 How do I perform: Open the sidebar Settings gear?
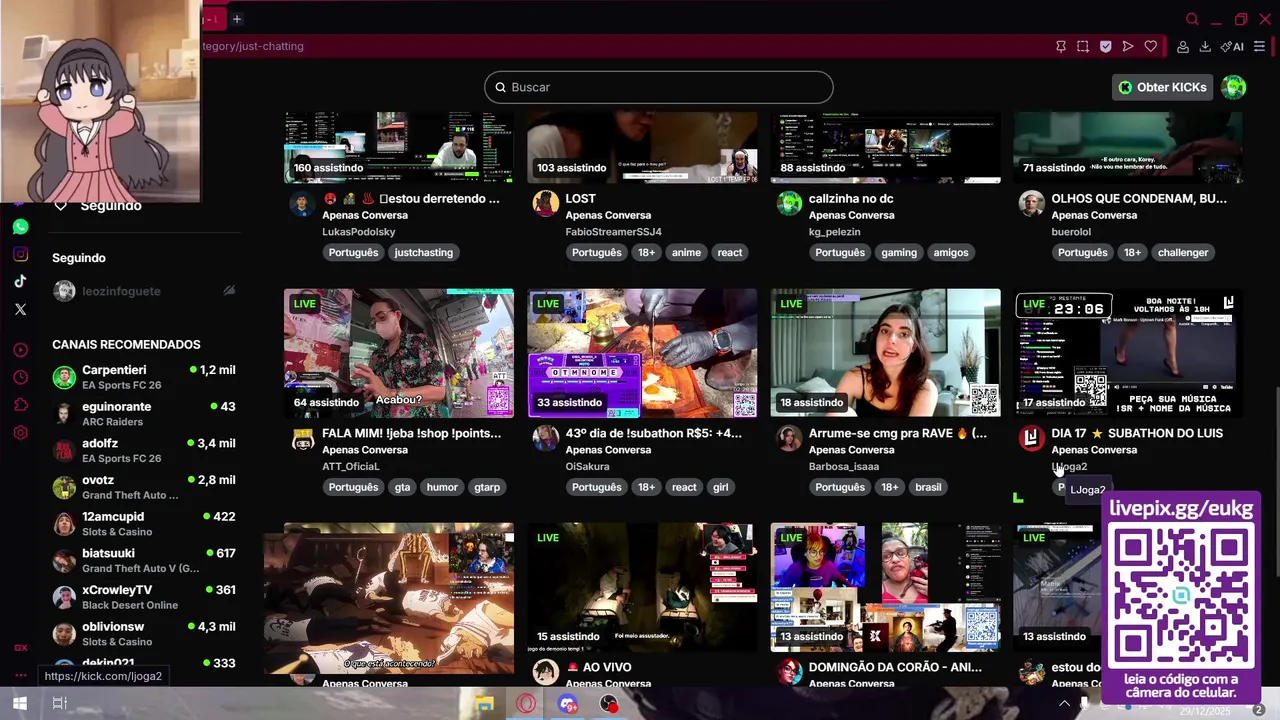[x=20, y=433]
